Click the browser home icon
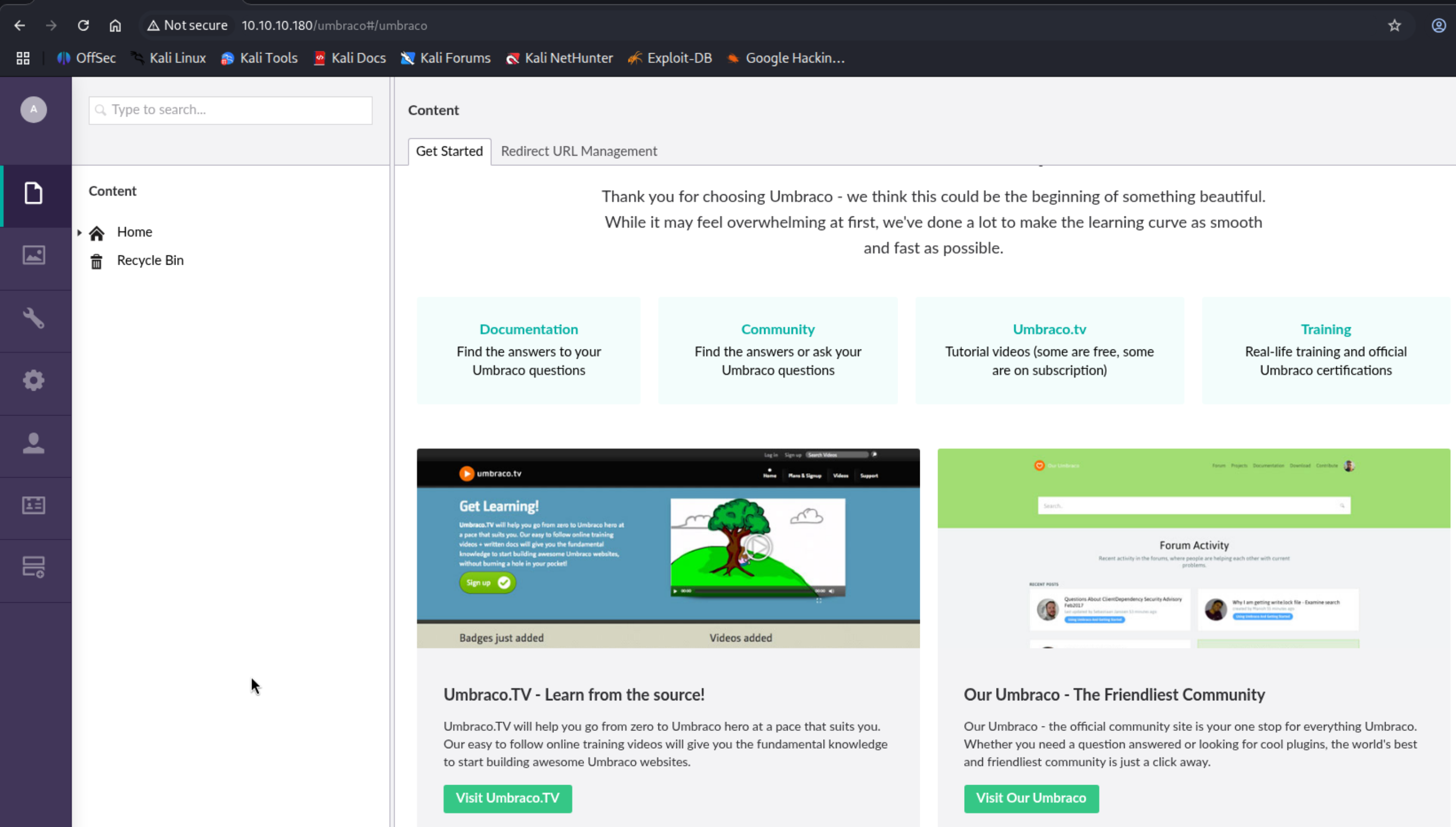This screenshot has width=1456, height=827. pyautogui.click(x=115, y=26)
